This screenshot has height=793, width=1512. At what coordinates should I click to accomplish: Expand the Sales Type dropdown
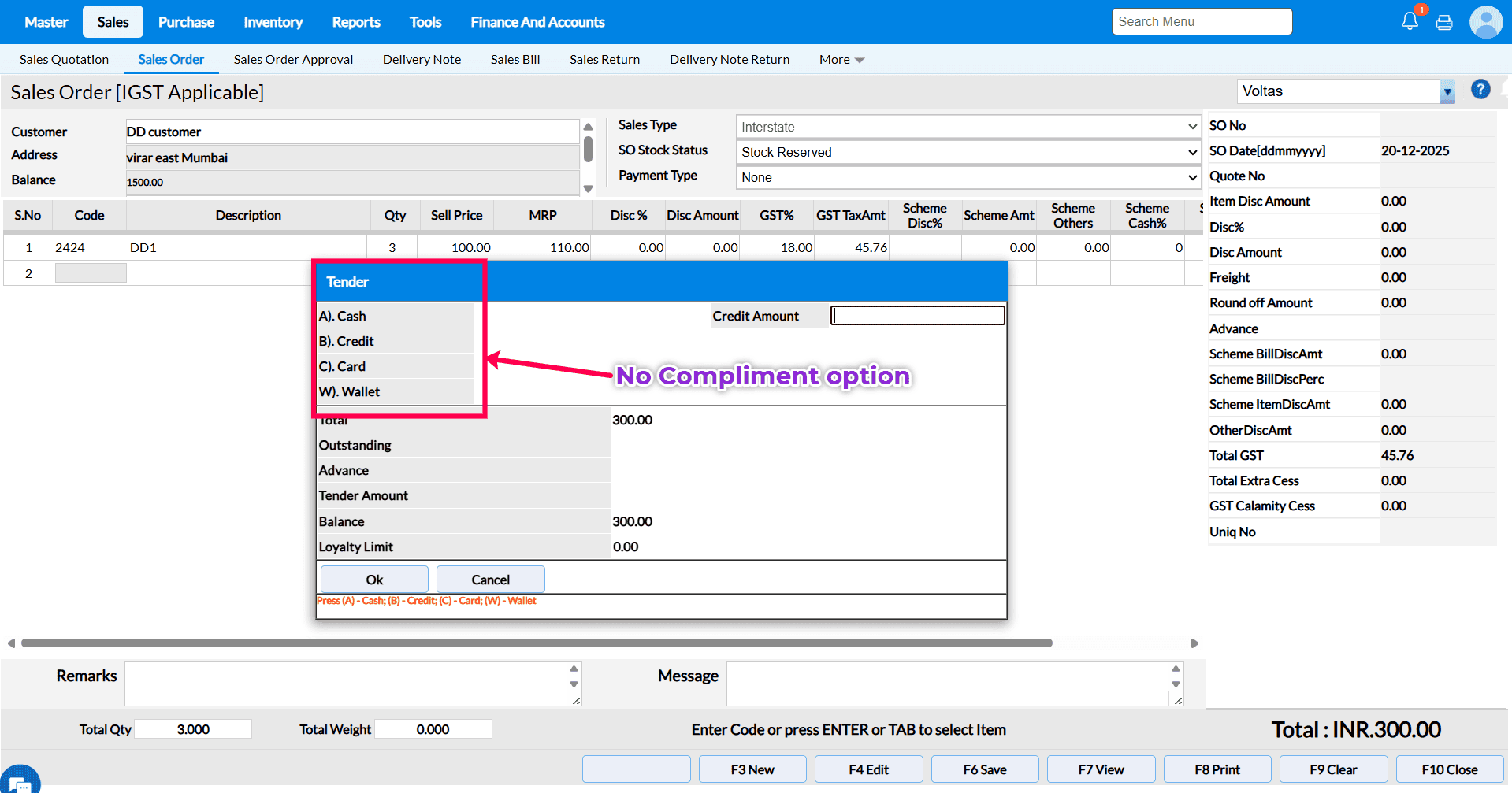[x=968, y=127]
